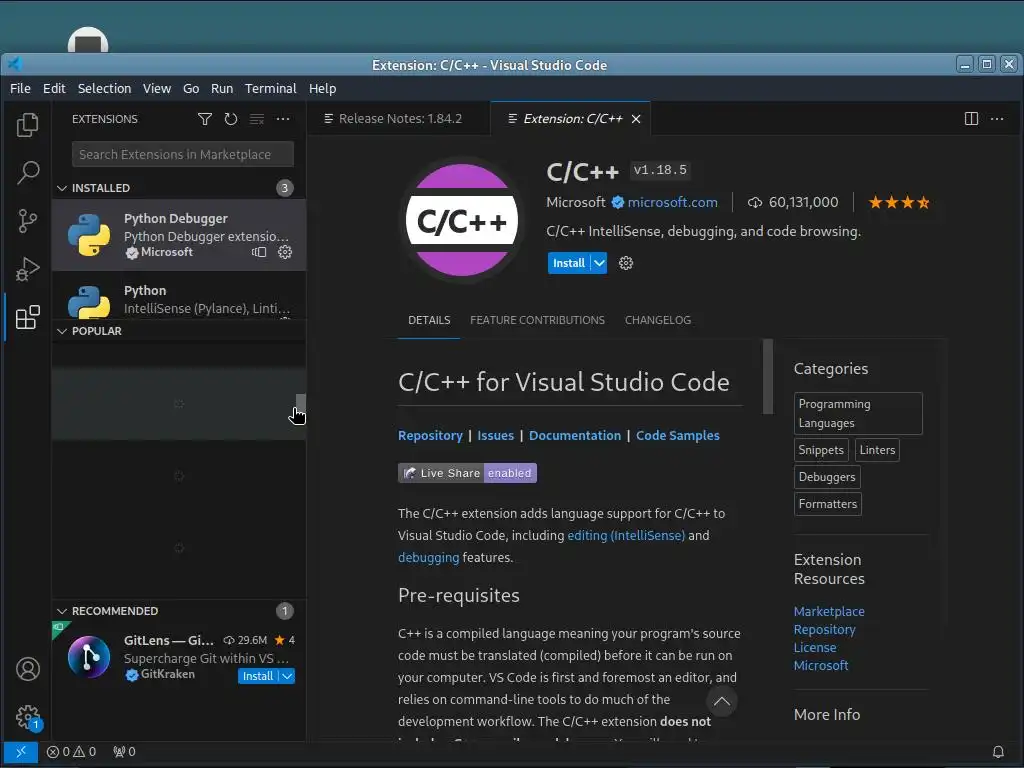Open the License resource link
This screenshot has width=1024, height=768.
pos(814,648)
